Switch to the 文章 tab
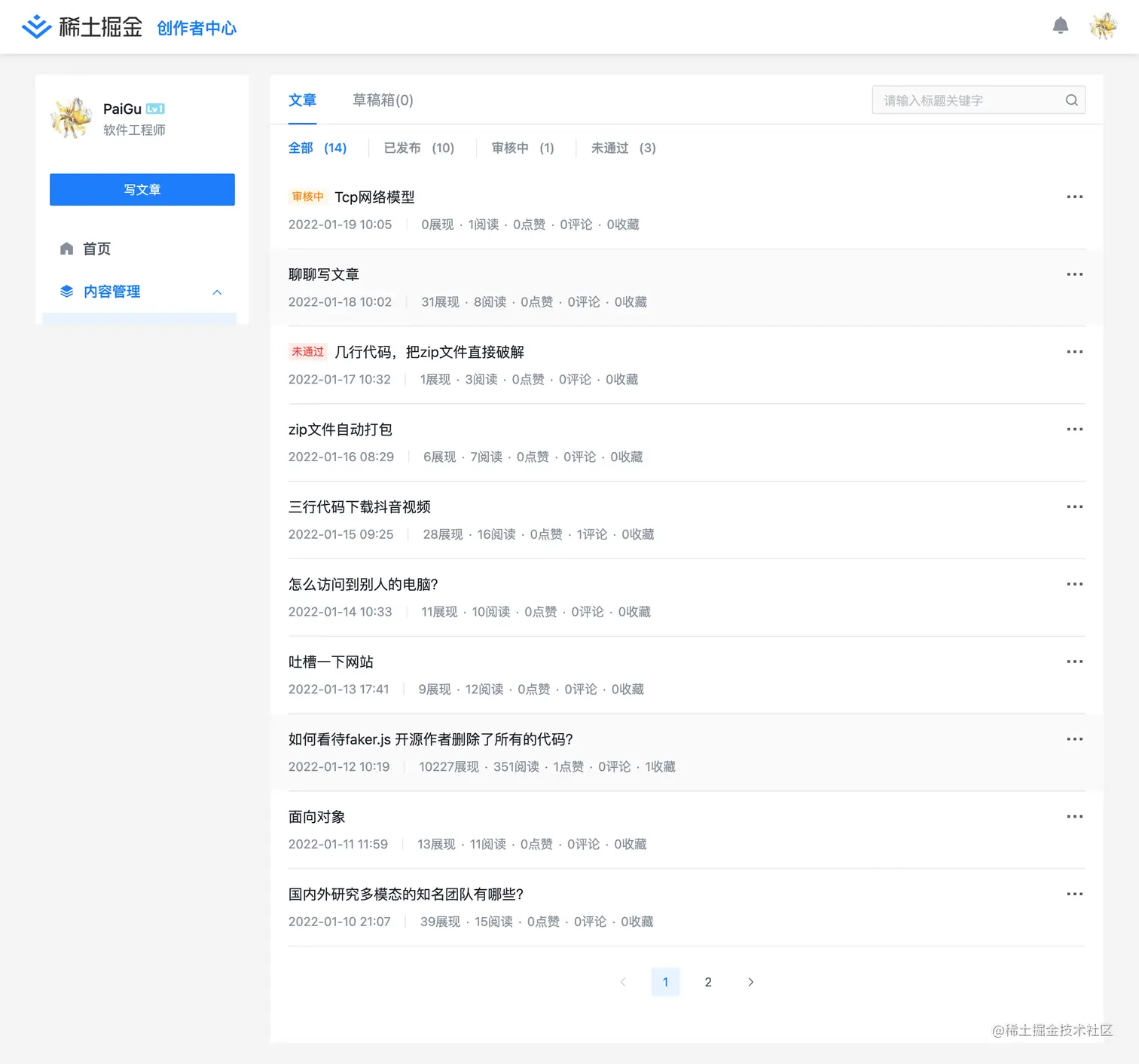This screenshot has height=1064, width=1139. click(303, 99)
